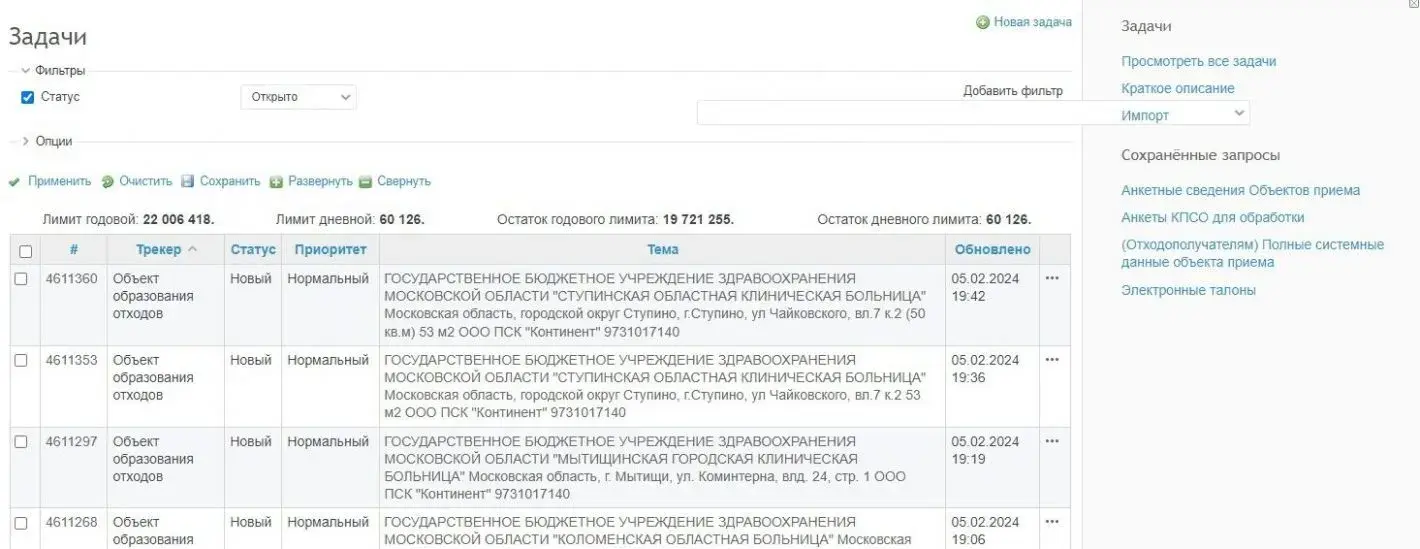Check the box for task 4611297
The height and width of the screenshot is (549, 1420).
[21, 441]
